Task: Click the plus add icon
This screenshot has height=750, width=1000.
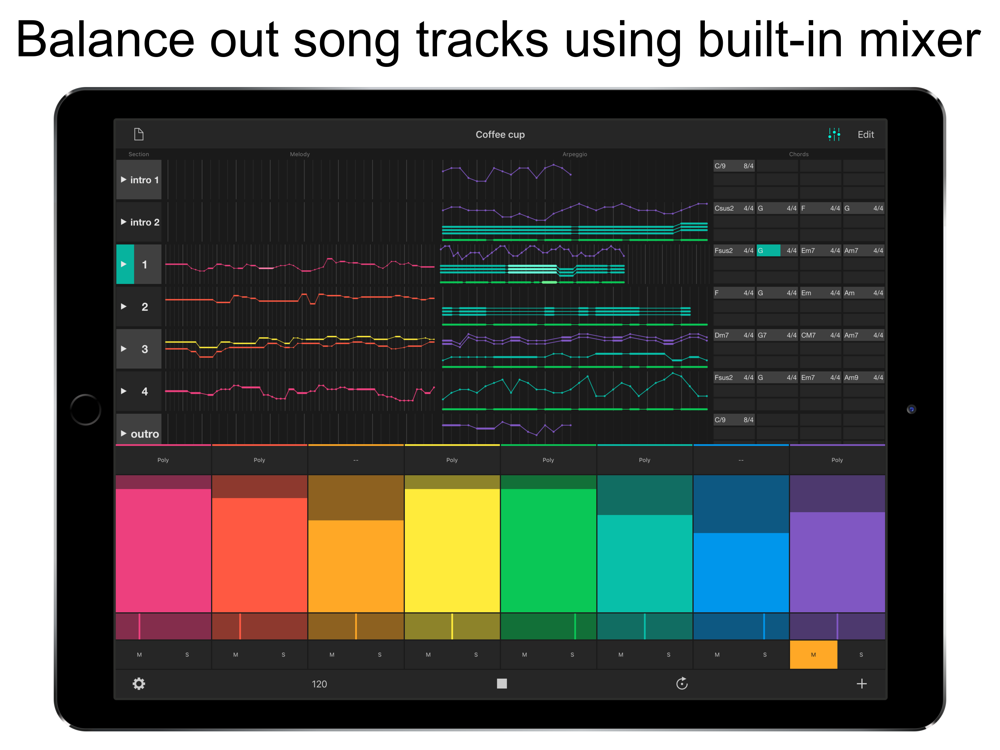Action: [x=862, y=684]
